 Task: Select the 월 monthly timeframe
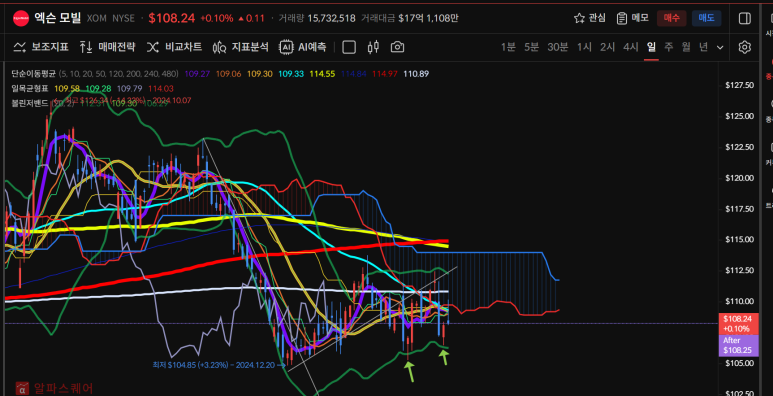686,47
